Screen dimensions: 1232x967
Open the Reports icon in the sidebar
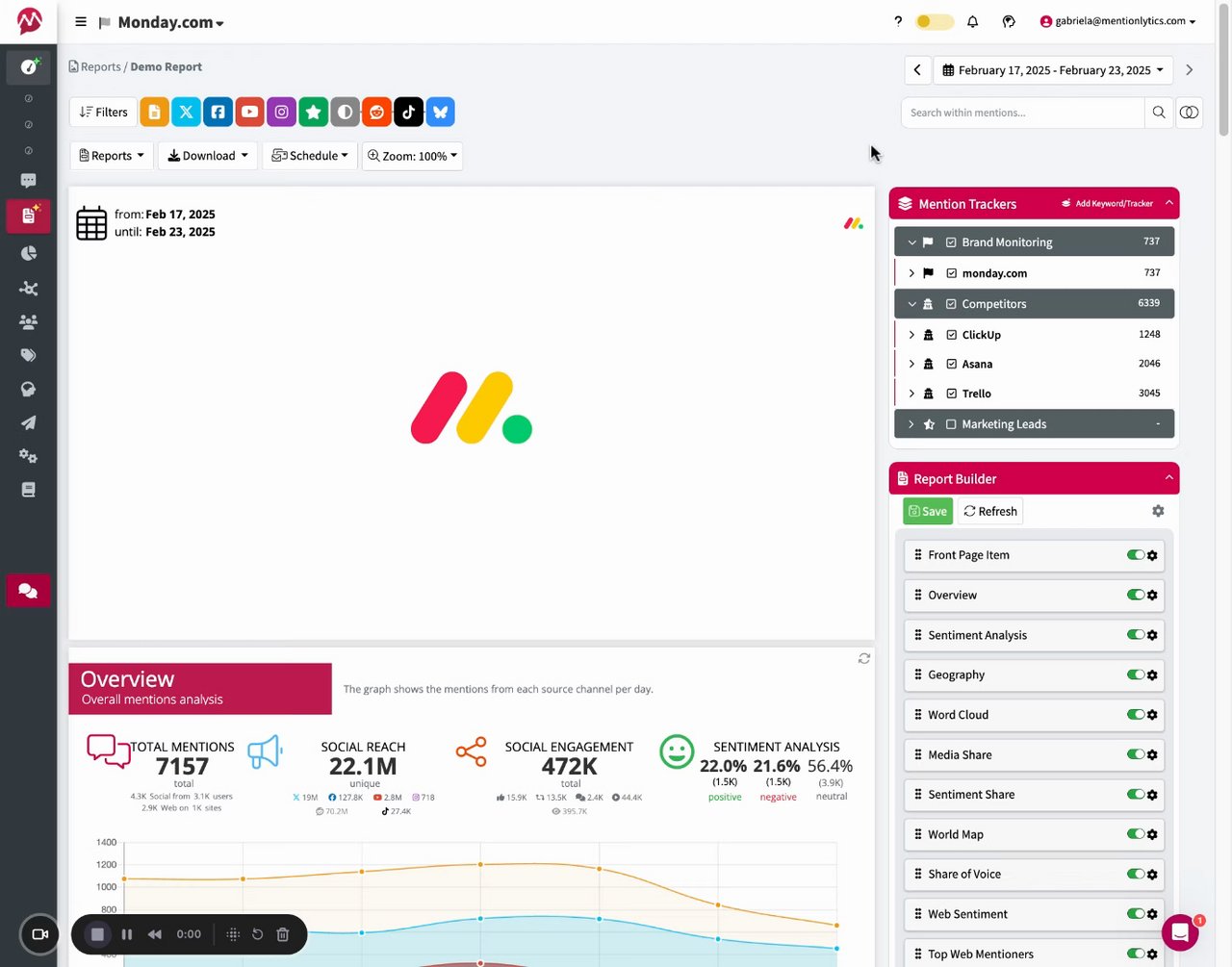29,216
